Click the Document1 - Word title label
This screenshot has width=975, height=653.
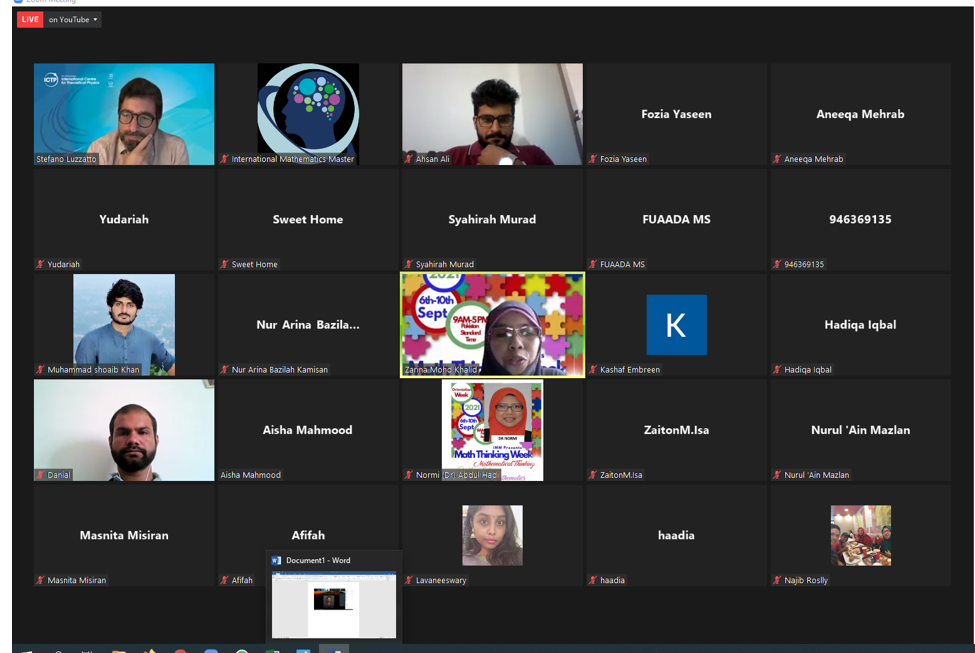pyautogui.click(x=318, y=560)
